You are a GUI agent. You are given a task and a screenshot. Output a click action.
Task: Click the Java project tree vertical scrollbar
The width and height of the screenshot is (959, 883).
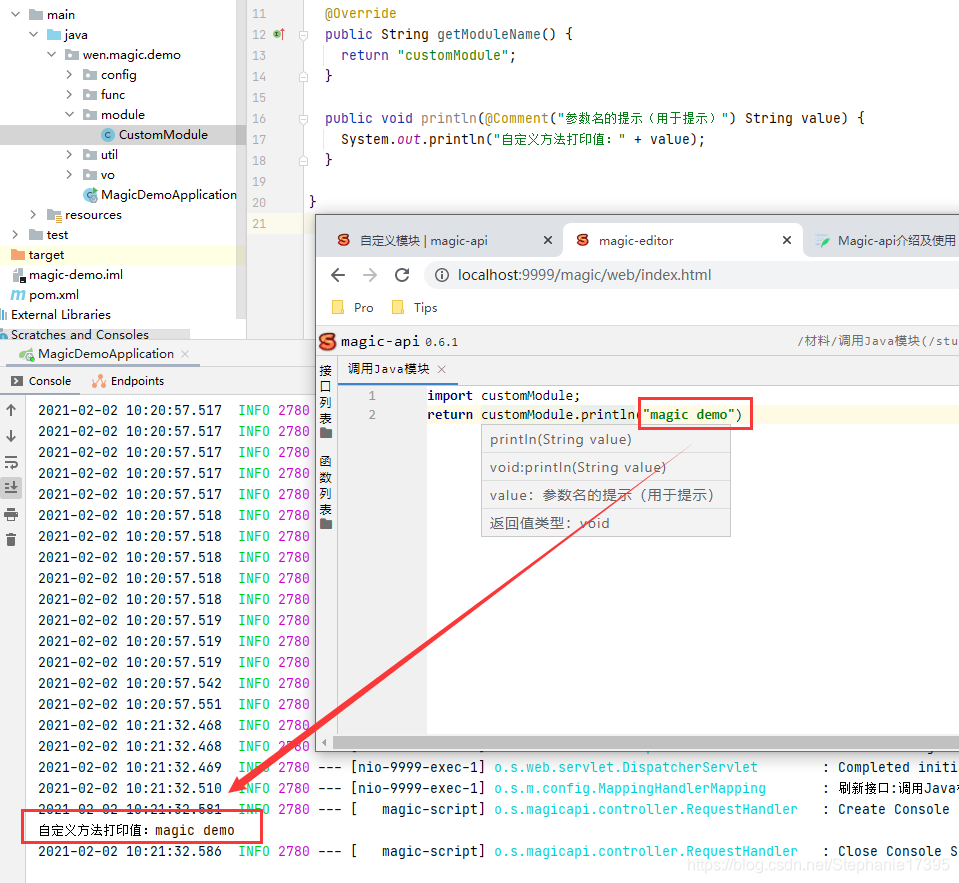pos(241,159)
